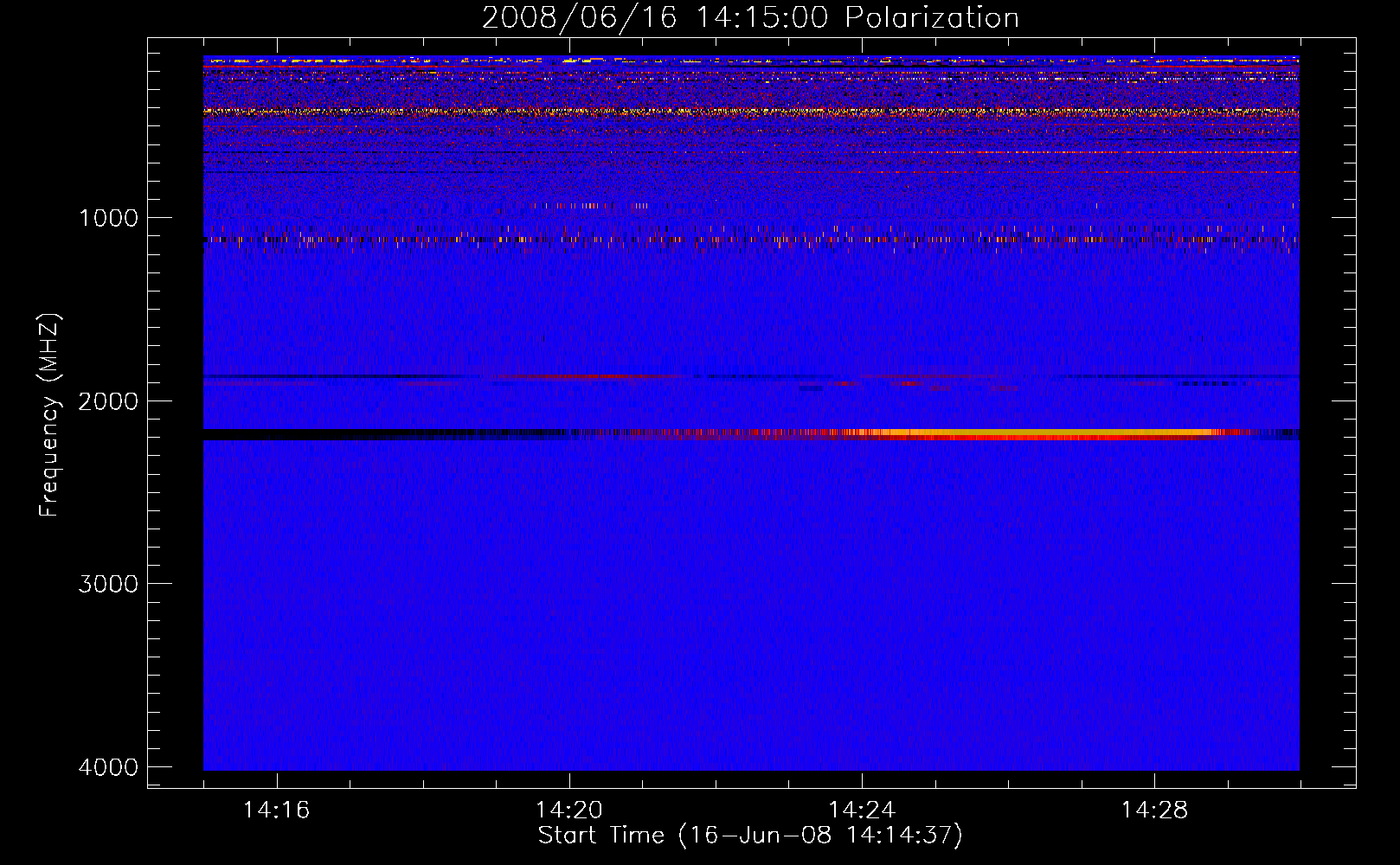Select the 'Start Time (16-Jun-08 14:14:37)' axis label
This screenshot has height=865, width=1400.
[750, 836]
